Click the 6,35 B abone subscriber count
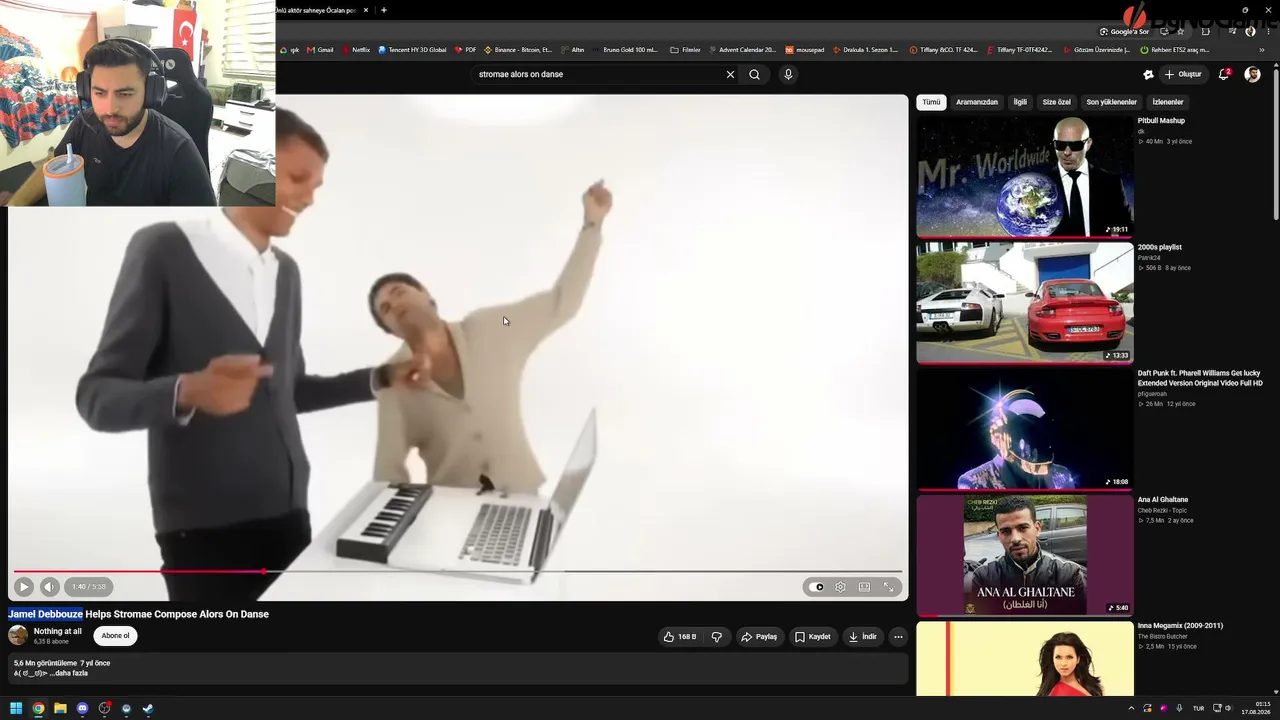Screen dimensions: 1280x720 [x=51, y=642]
